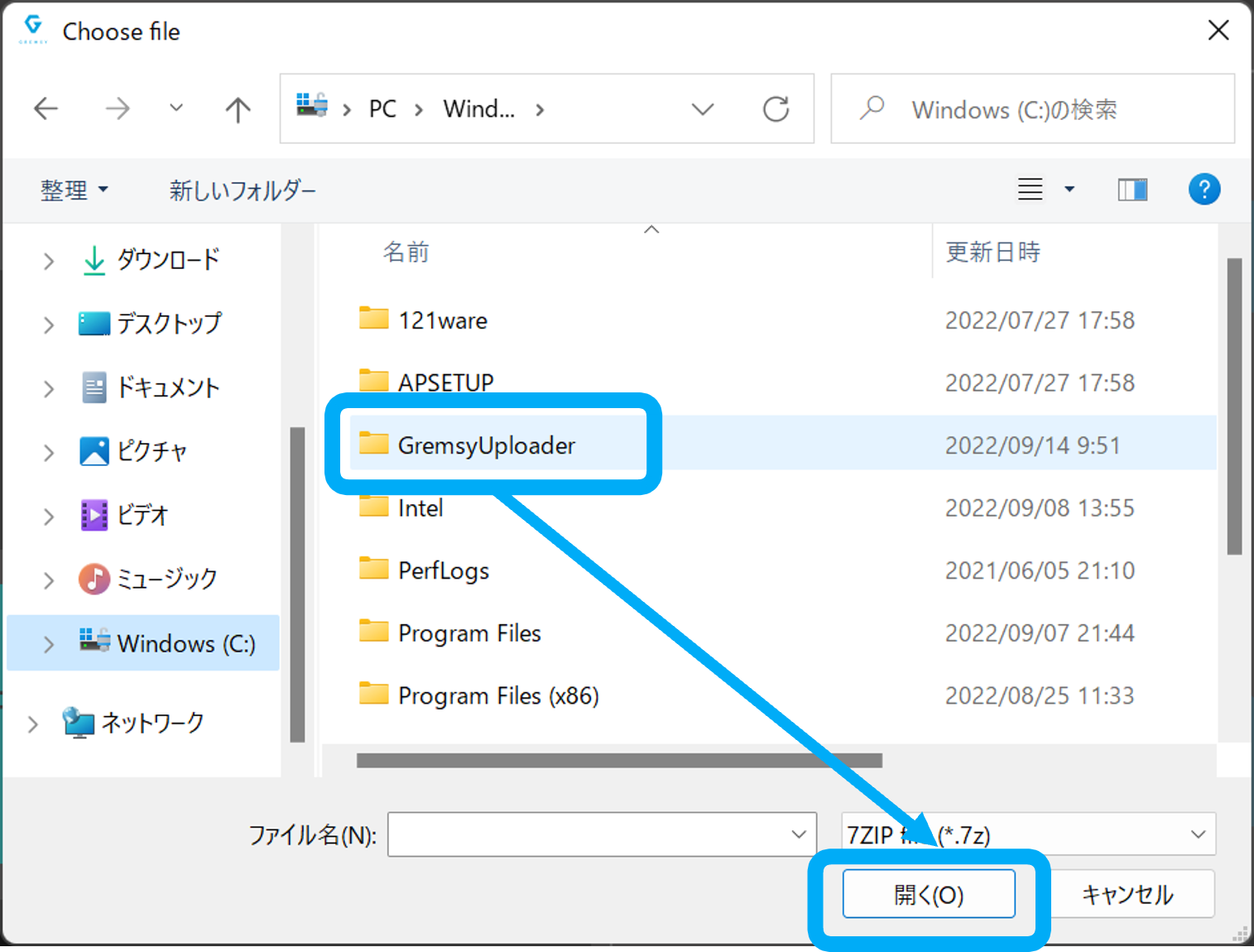Click 新しいフォルダー button
The width and height of the screenshot is (1254, 952).
pos(243,190)
